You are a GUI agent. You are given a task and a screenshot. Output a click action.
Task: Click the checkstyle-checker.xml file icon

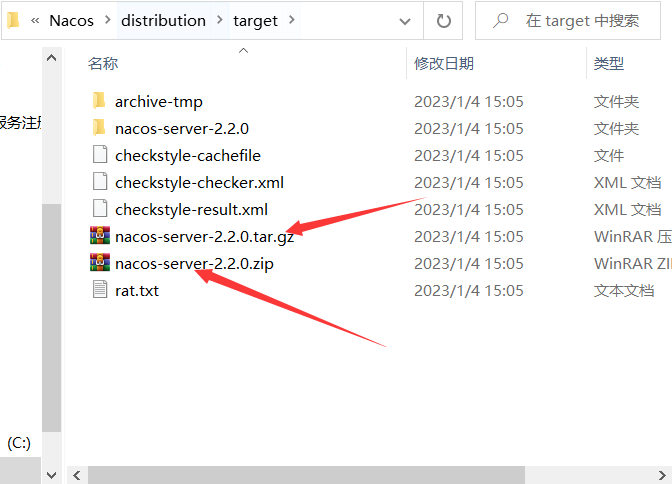click(x=100, y=182)
